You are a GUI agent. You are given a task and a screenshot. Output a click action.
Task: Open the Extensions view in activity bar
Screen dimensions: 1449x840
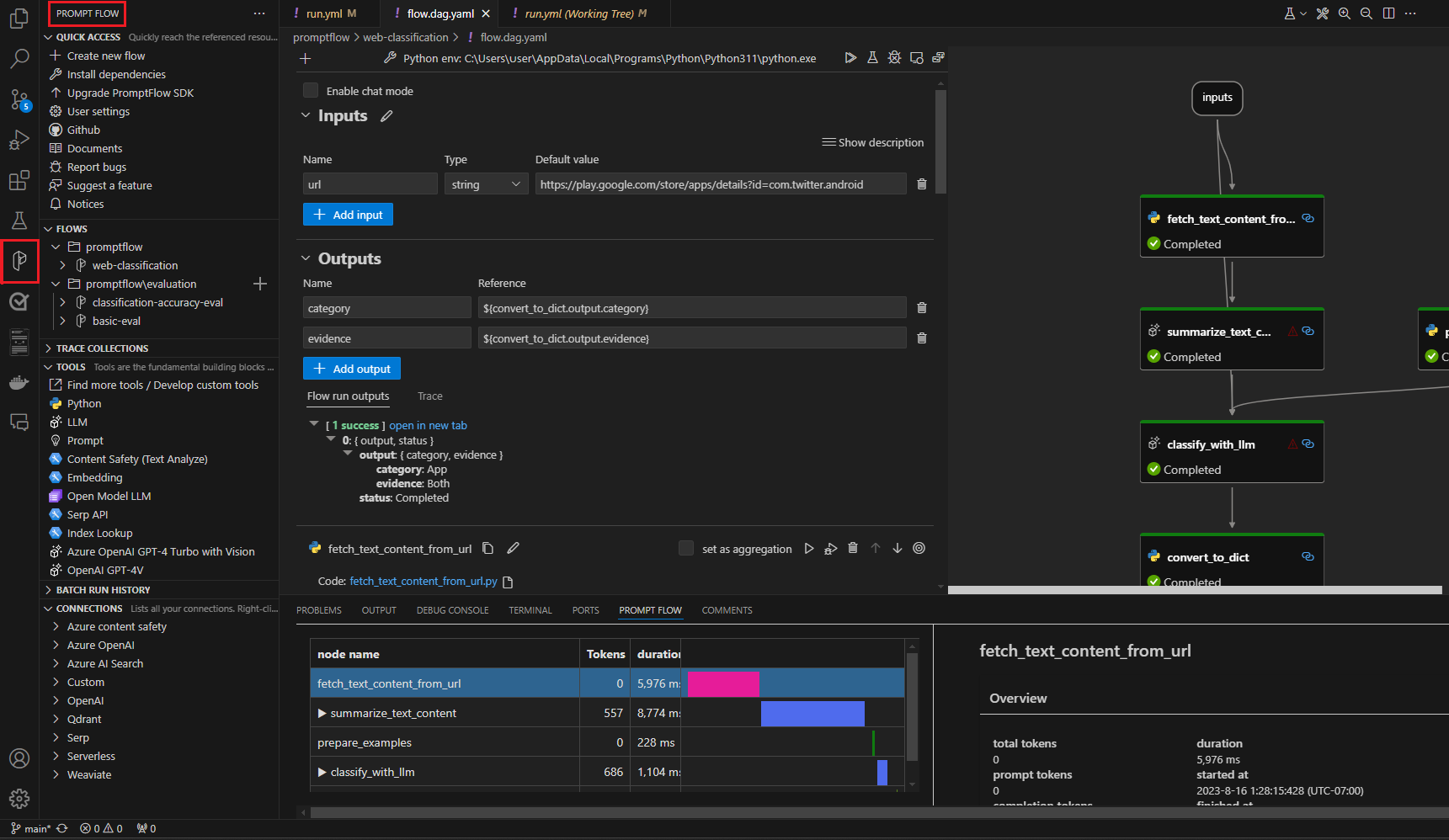(19, 180)
